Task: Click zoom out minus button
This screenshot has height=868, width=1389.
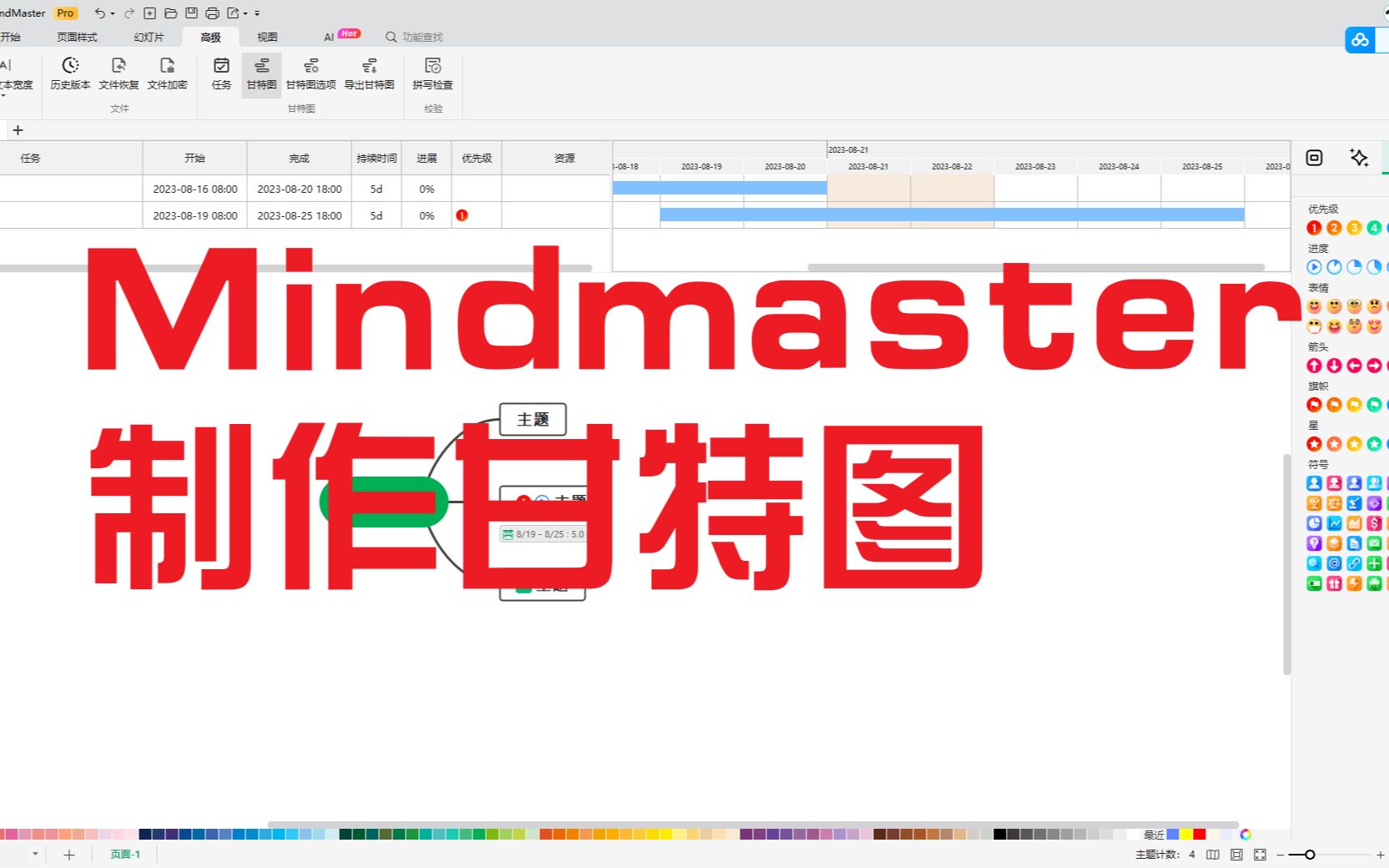Action: coord(1280,855)
